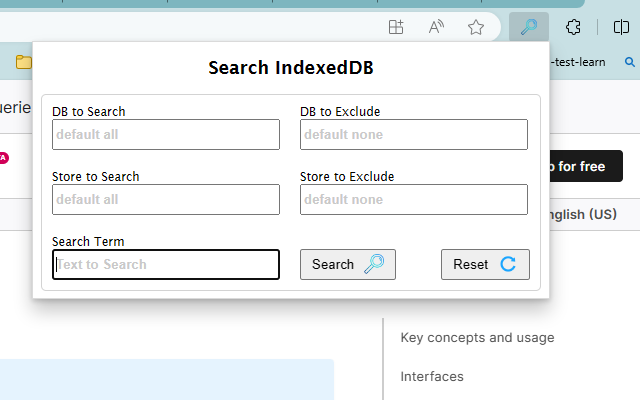Screen dimensions: 640x400
Task: Go to the Interfaces section link
Action: (432, 377)
